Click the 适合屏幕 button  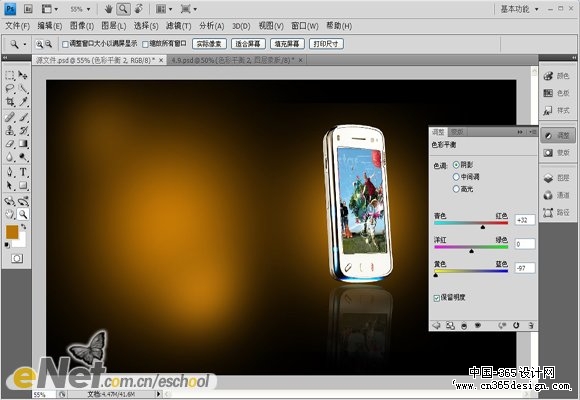point(248,44)
